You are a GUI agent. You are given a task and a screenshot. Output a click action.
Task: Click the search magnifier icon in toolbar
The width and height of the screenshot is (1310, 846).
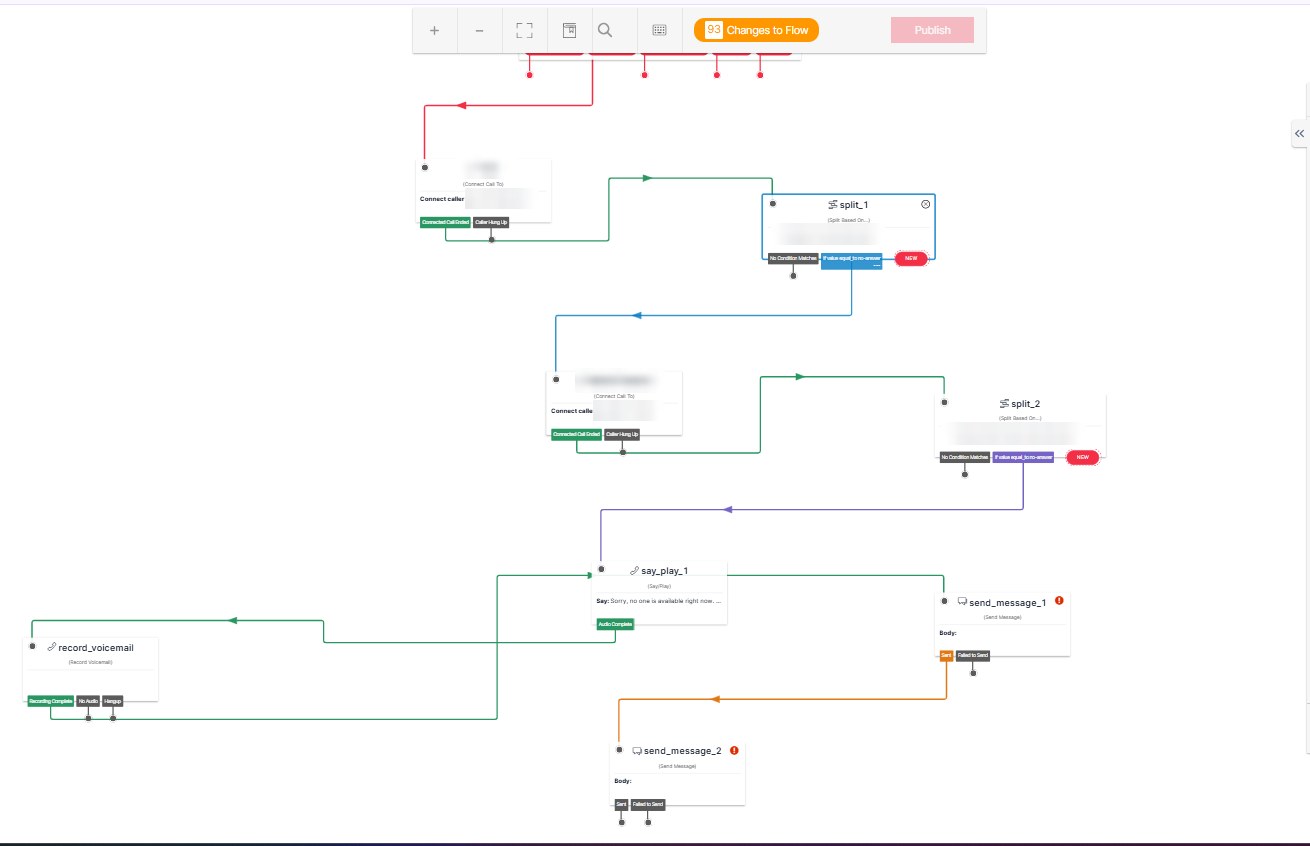coord(605,30)
